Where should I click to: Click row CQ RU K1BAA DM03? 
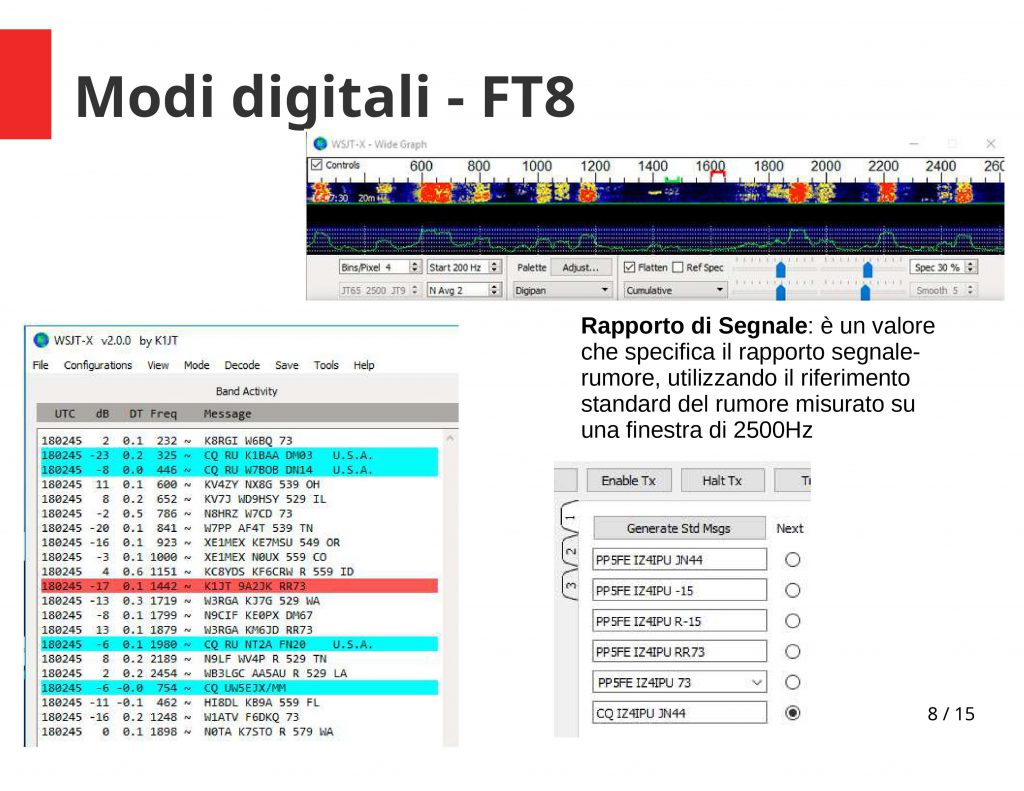[239, 455]
